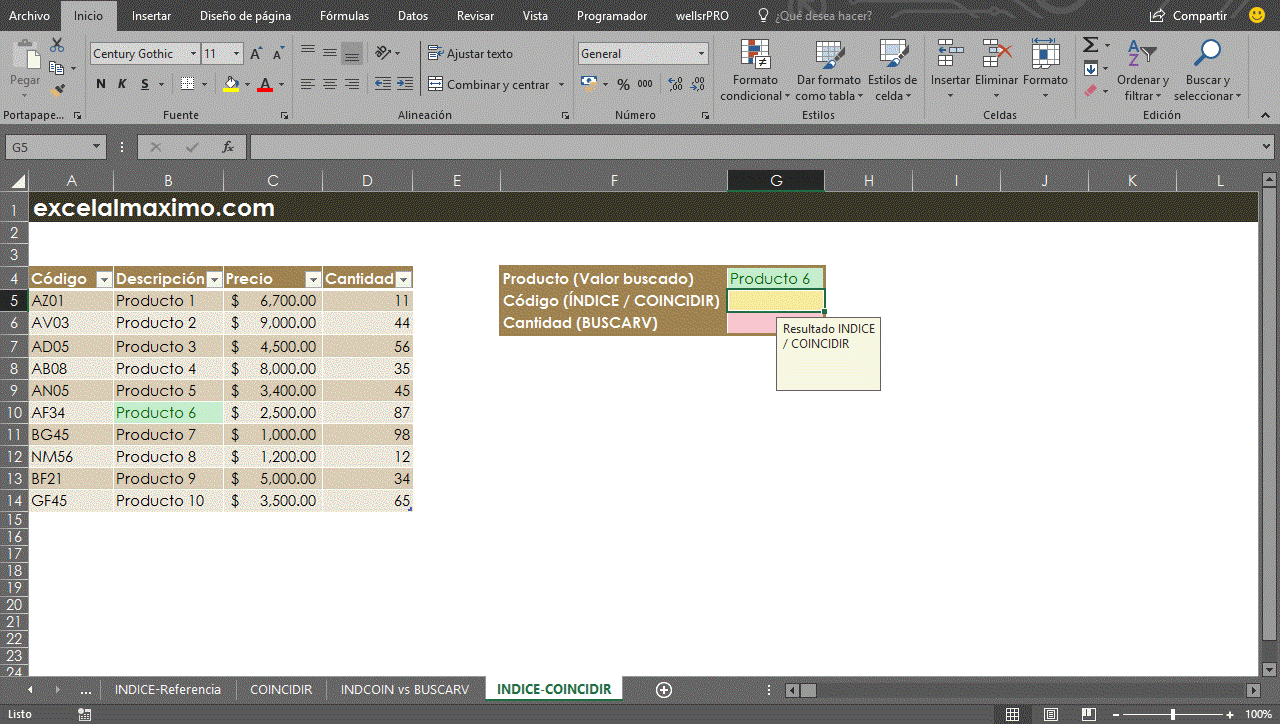
Task: Open the Código column filter
Action: (104, 278)
